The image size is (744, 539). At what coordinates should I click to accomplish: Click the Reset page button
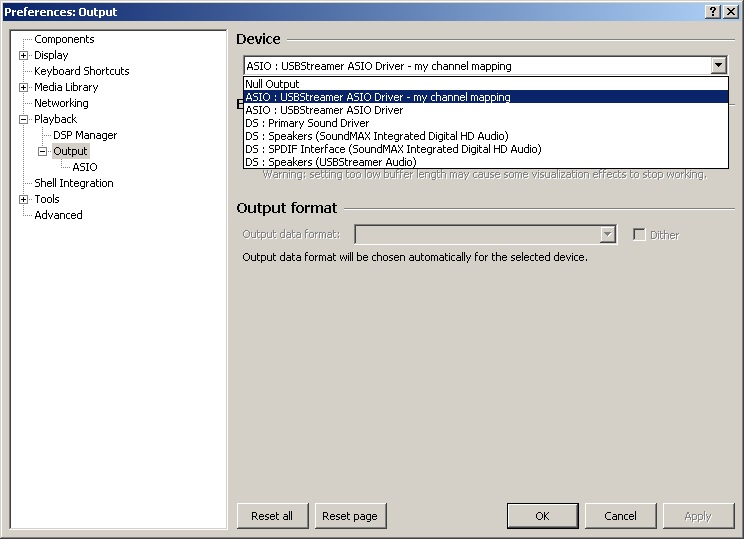coord(350,516)
